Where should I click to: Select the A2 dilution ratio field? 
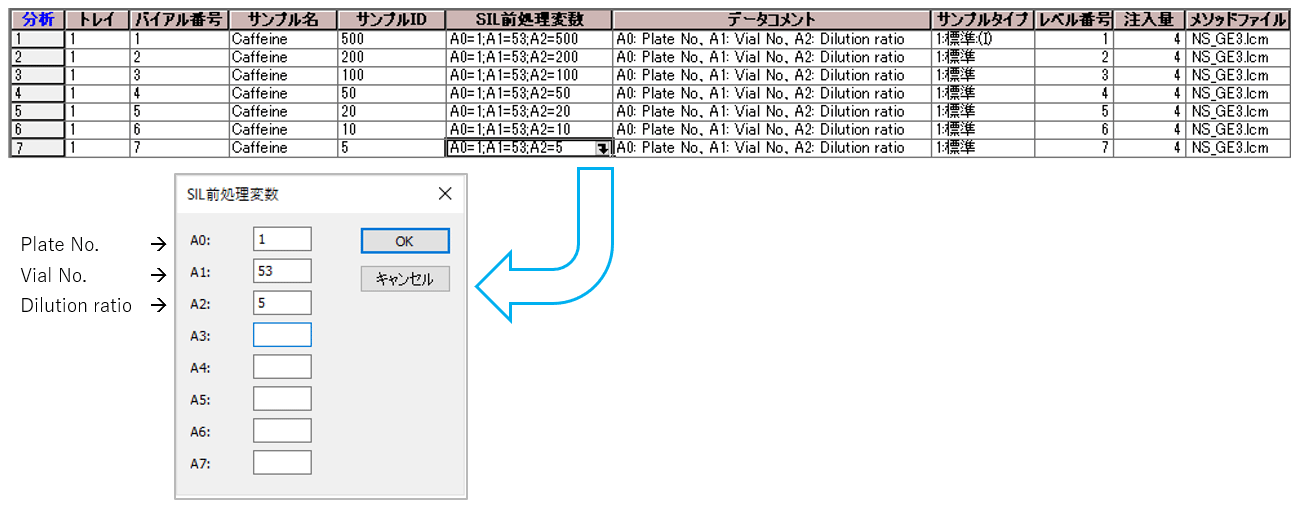(282, 303)
